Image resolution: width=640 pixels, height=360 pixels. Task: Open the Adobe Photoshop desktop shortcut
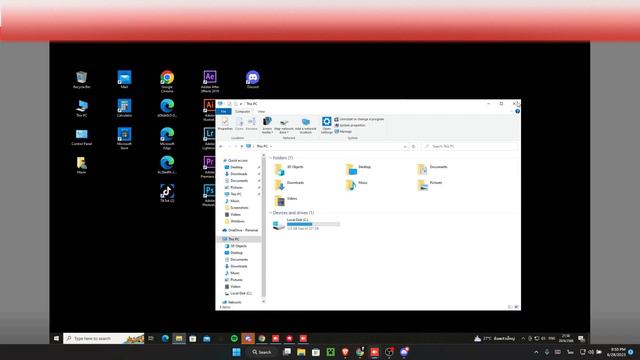coord(209,195)
